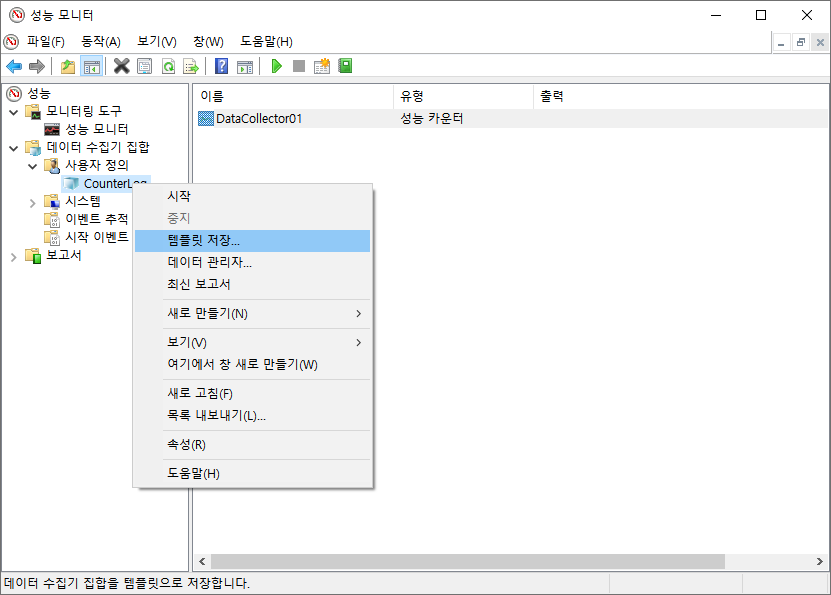Choose 시작 in the context menu
The width and height of the screenshot is (831, 595).
point(253,196)
